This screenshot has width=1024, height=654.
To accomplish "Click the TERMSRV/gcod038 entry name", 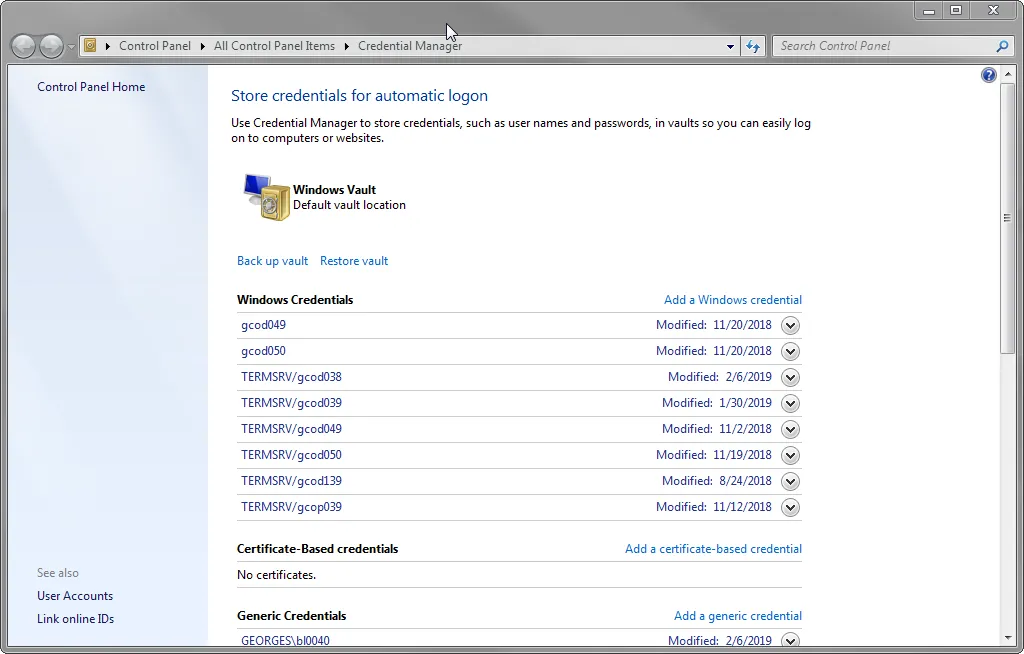I will tap(291, 377).
